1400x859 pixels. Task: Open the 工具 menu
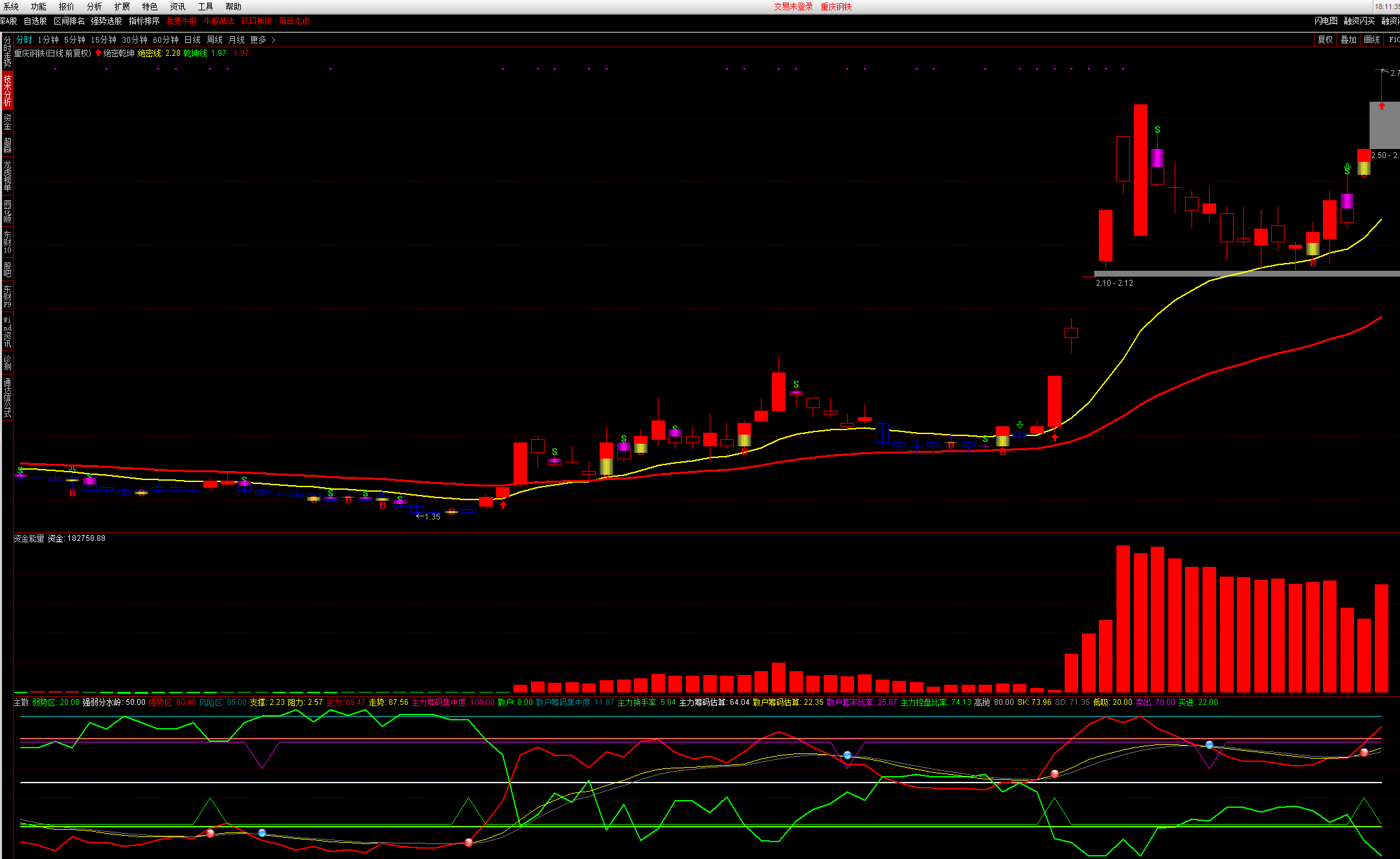(x=206, y=6)
